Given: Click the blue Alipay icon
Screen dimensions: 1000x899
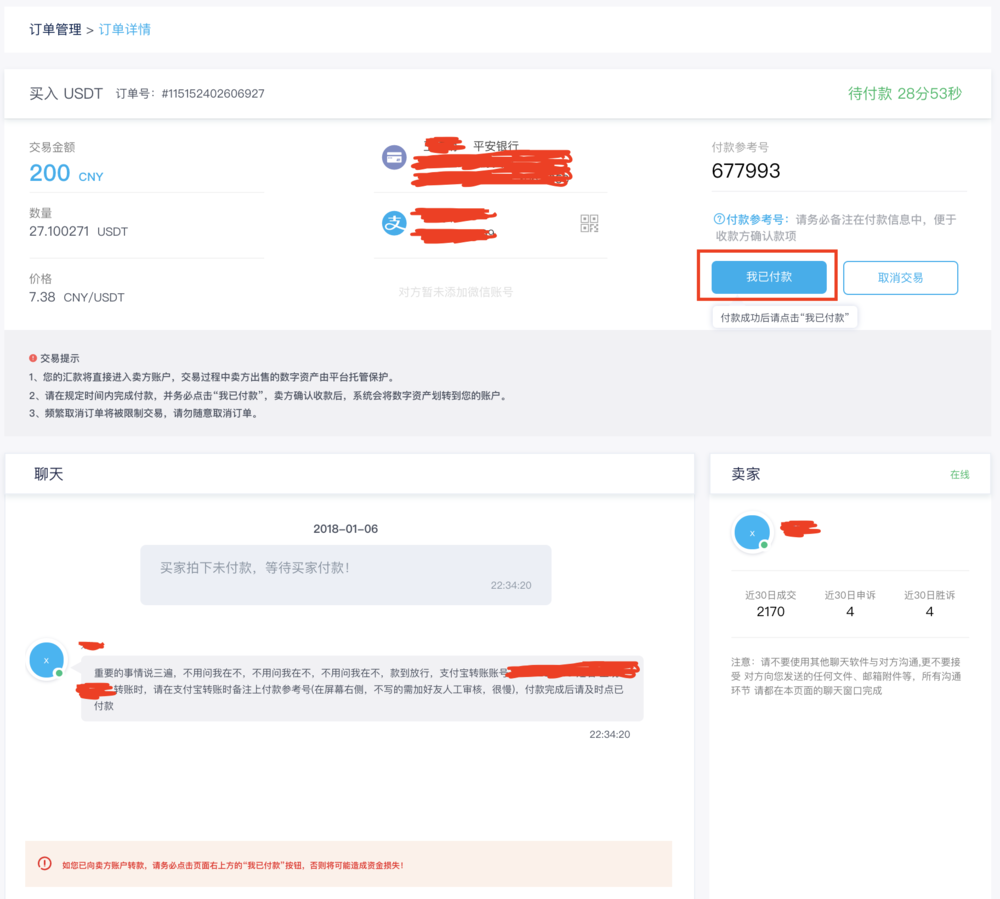Looking at the screenshot, I should click(394, 224).
